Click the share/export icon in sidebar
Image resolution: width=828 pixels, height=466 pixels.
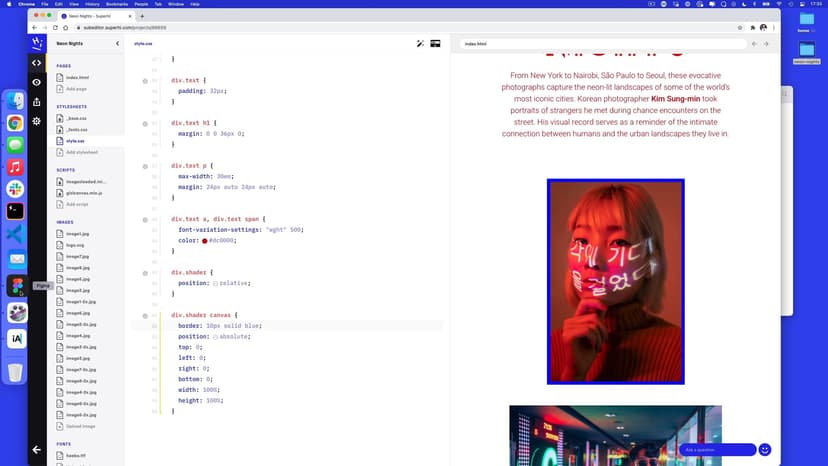click(x=37, y=101)
